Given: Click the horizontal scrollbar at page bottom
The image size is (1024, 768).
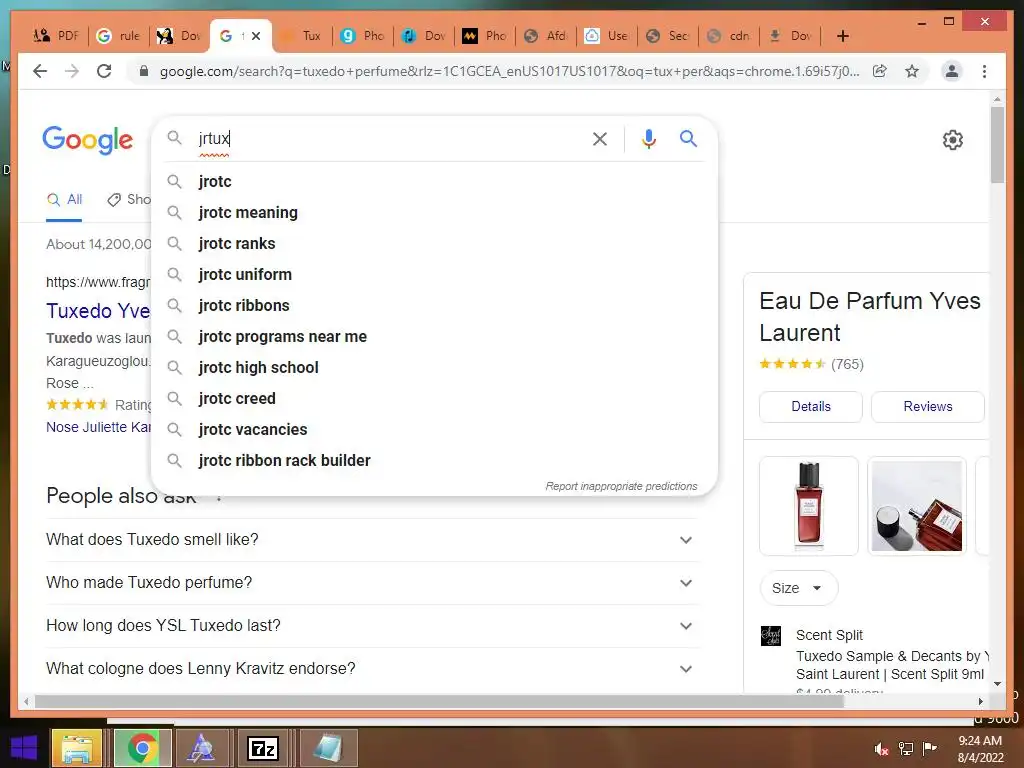Looking at the screenshot, I should pyautogui.click(x=439, y=701).
